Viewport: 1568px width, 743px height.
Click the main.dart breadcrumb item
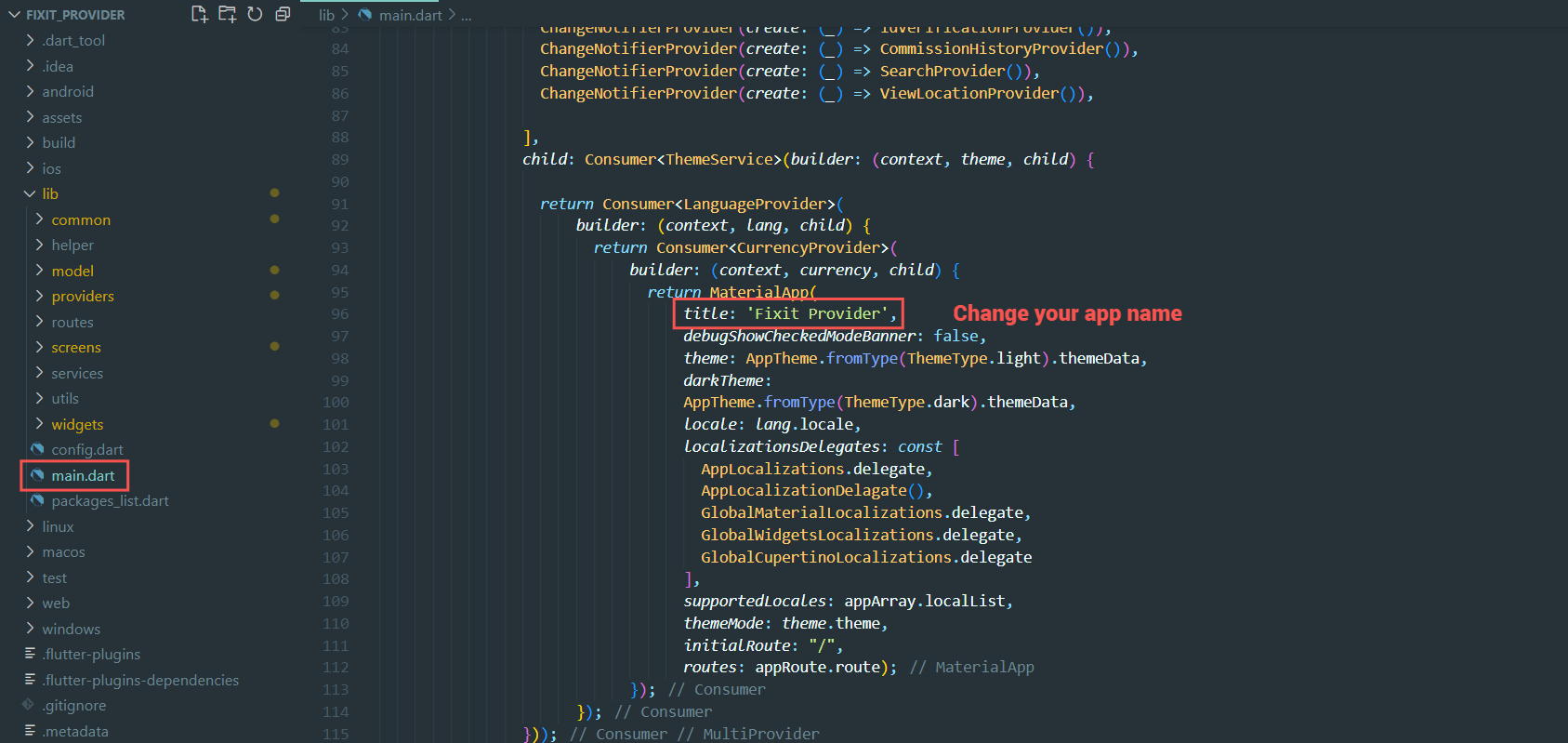tap(410, 15)
